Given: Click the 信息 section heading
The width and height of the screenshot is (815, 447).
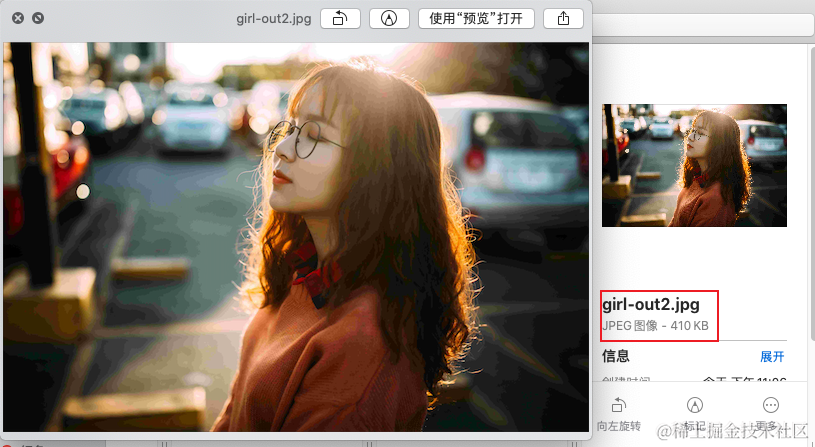Looking at the screenshot, I should [x=615, y=357].
